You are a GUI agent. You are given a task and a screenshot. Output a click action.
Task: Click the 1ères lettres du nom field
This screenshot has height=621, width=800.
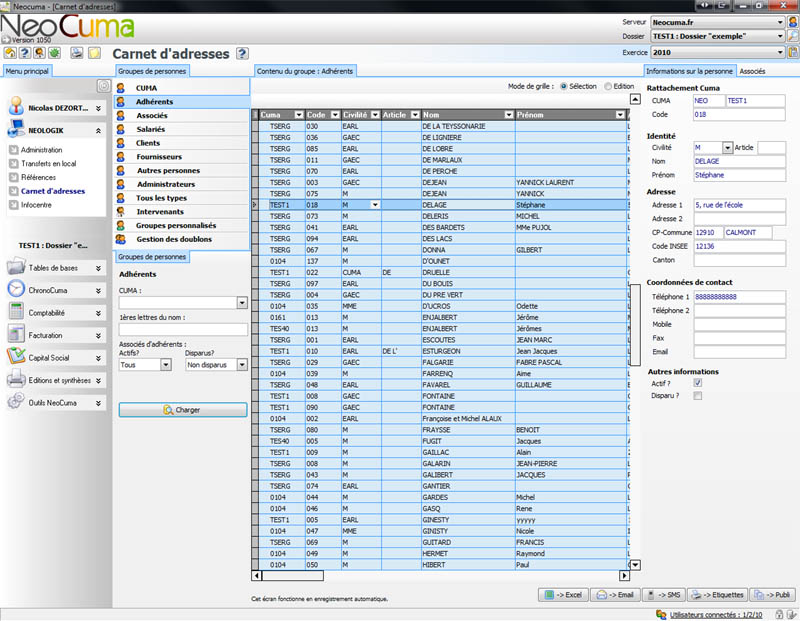(x=183, y=329)
